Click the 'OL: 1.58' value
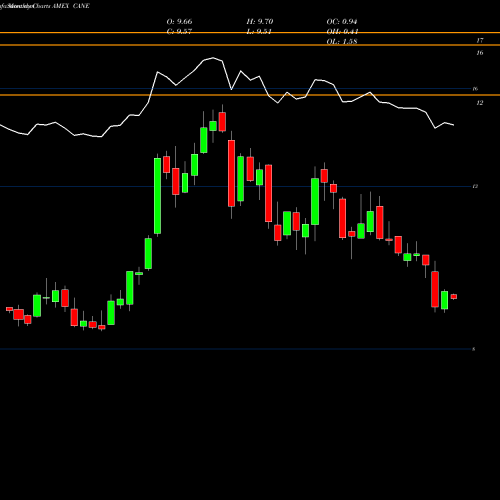Viewport: 500px width, 500px height. 342,42
